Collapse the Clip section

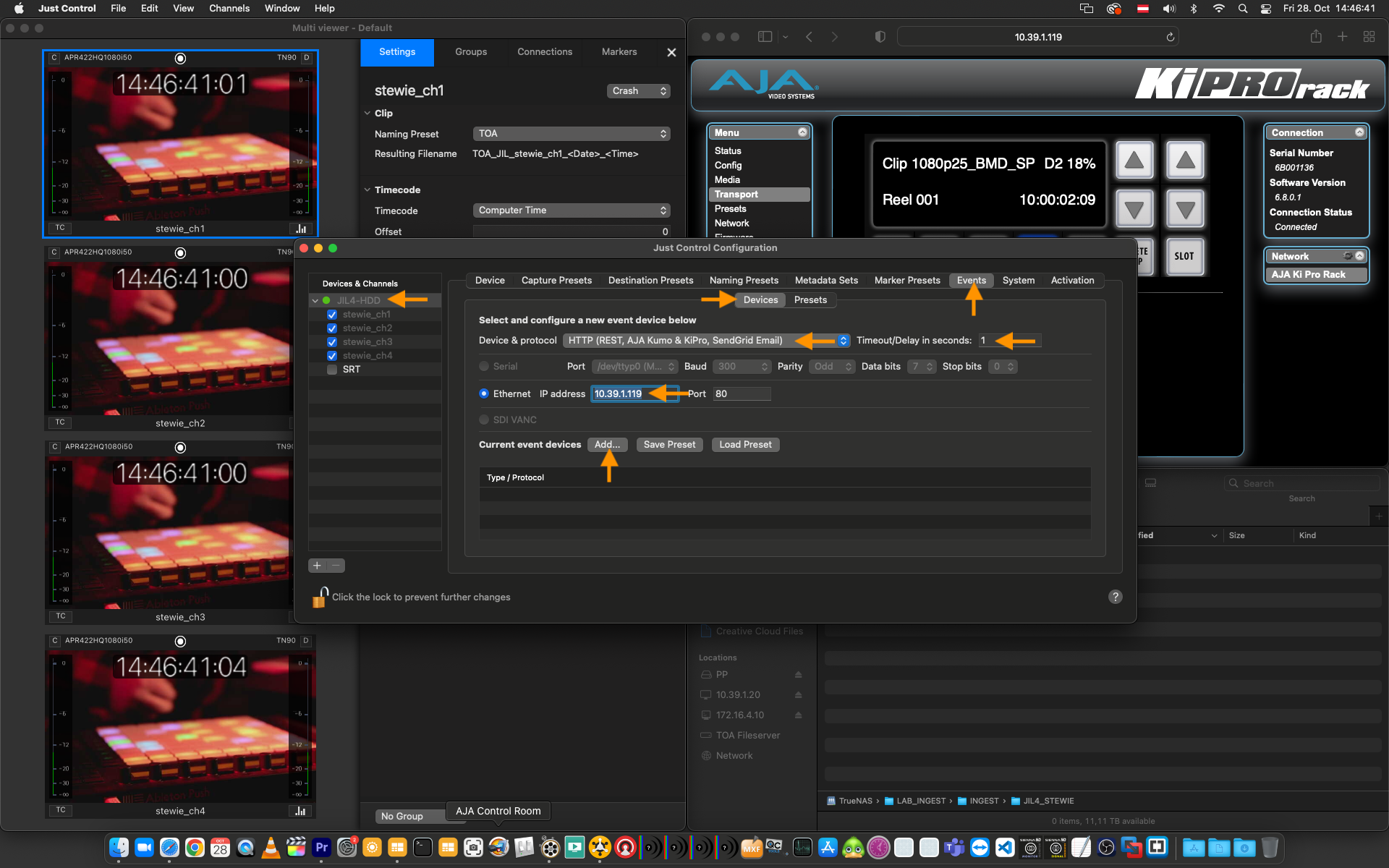pos(368,114)
